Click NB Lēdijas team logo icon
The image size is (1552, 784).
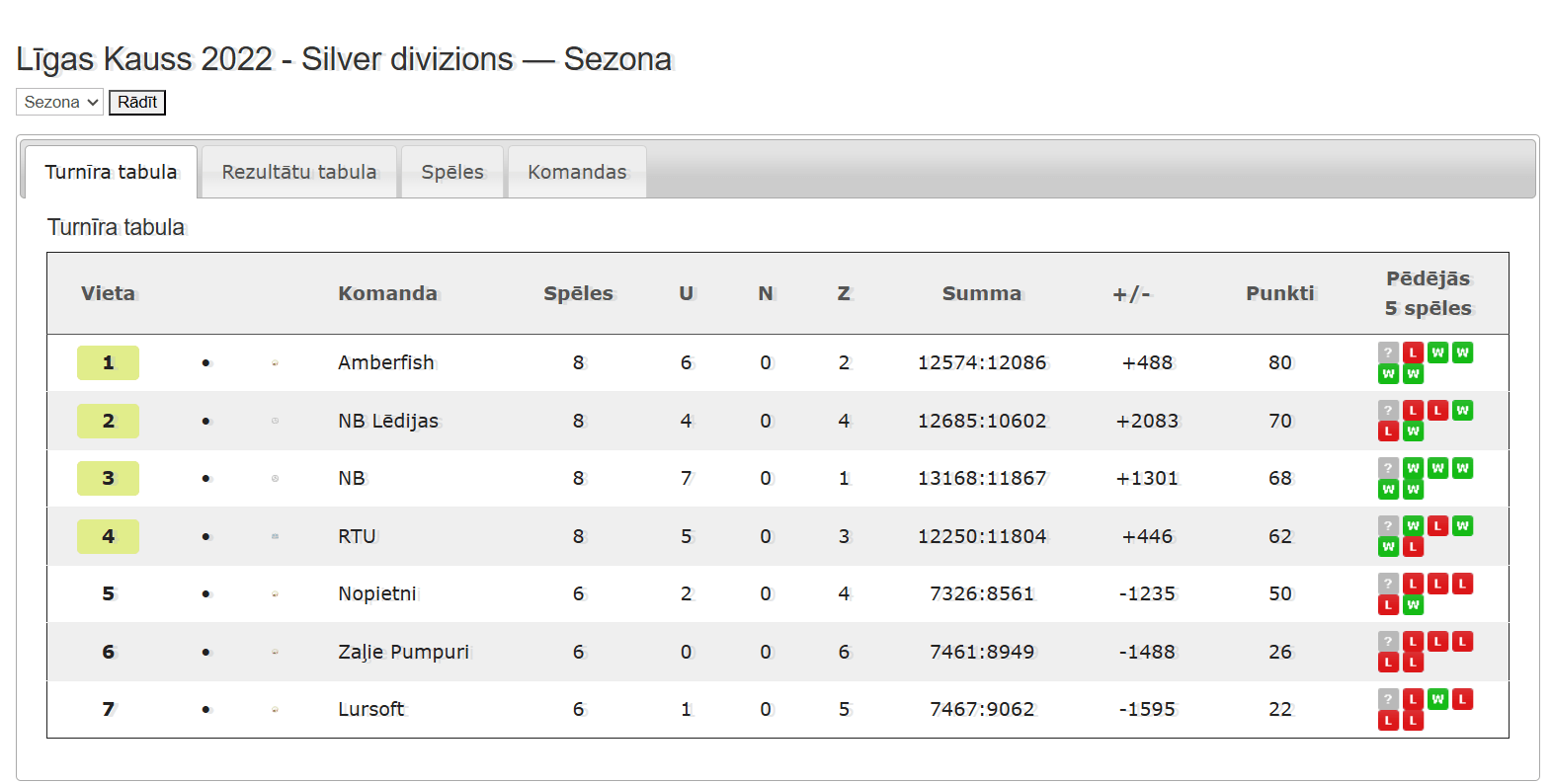tap(275, 421)
